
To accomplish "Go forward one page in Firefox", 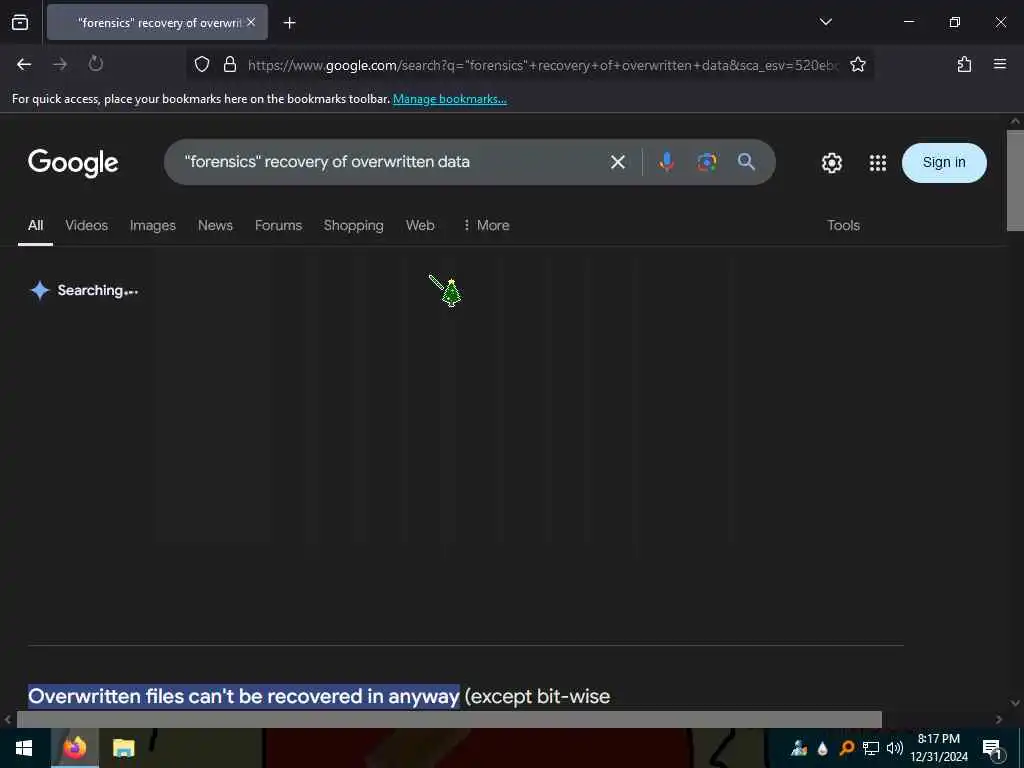I will pyautogui.click(x=60, y=64).
